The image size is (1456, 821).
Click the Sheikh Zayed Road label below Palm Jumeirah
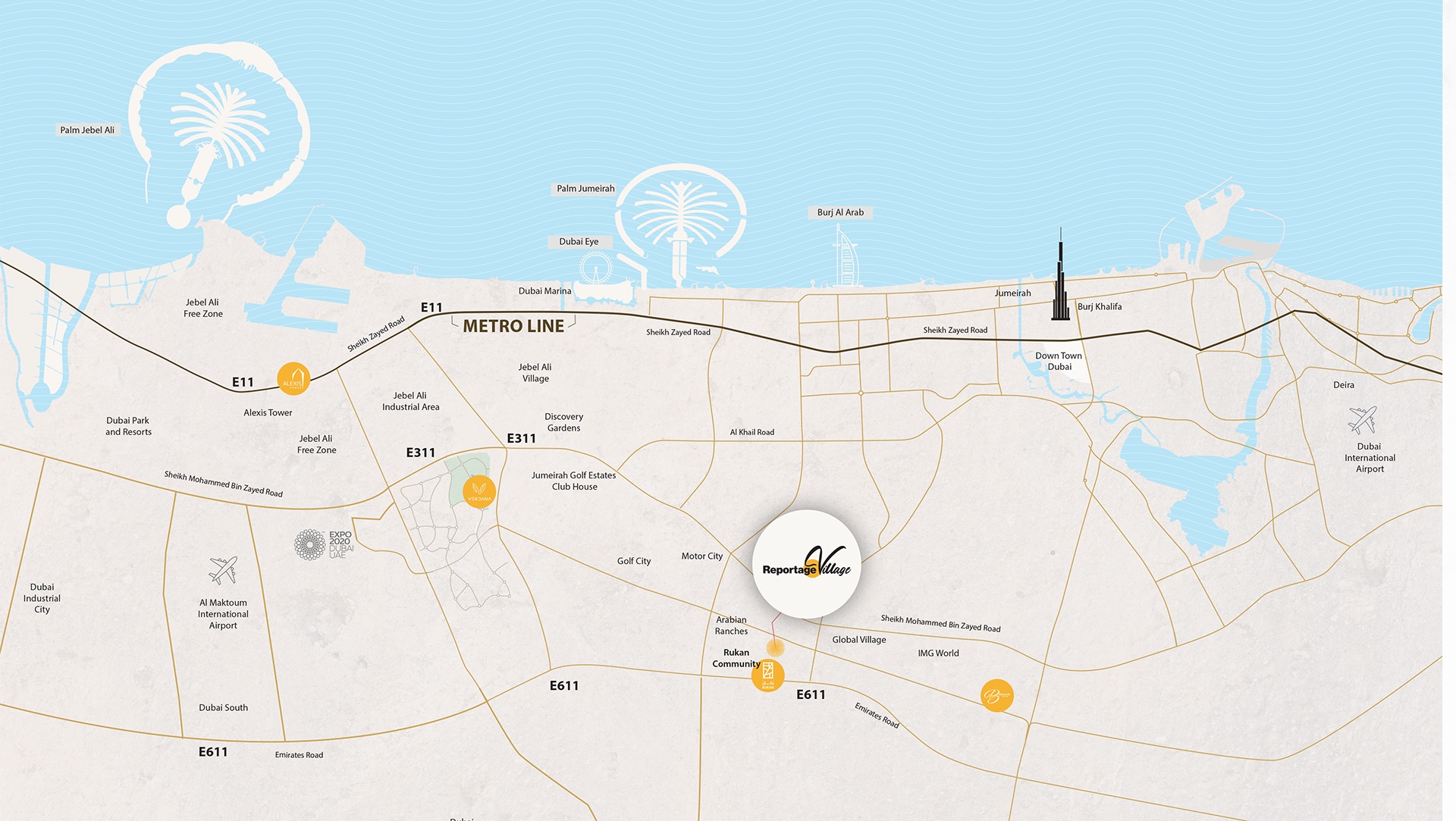(x=678, y=332)
